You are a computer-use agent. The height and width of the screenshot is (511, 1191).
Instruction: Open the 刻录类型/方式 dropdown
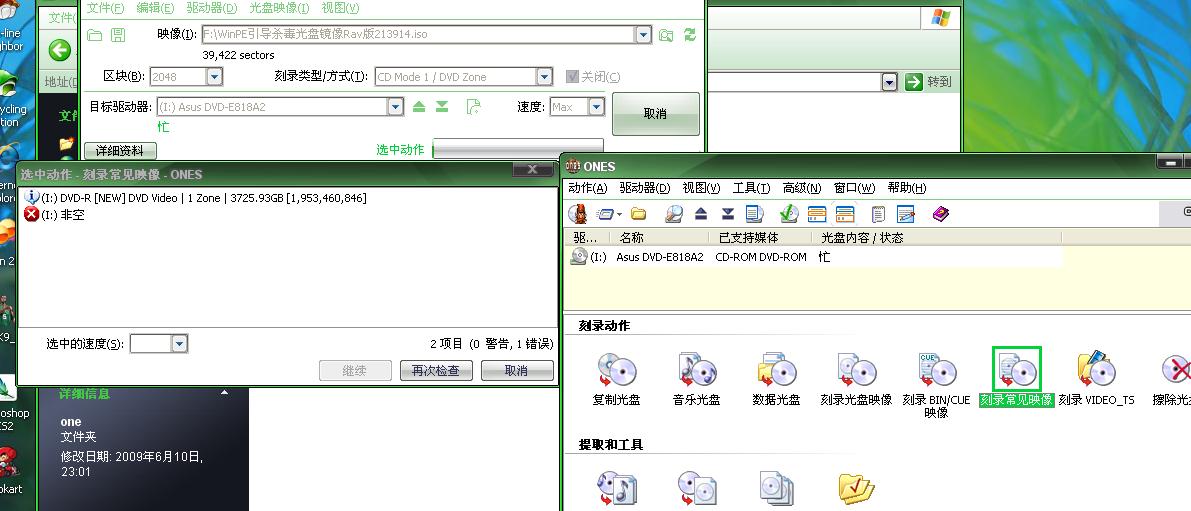click(545, 77)
